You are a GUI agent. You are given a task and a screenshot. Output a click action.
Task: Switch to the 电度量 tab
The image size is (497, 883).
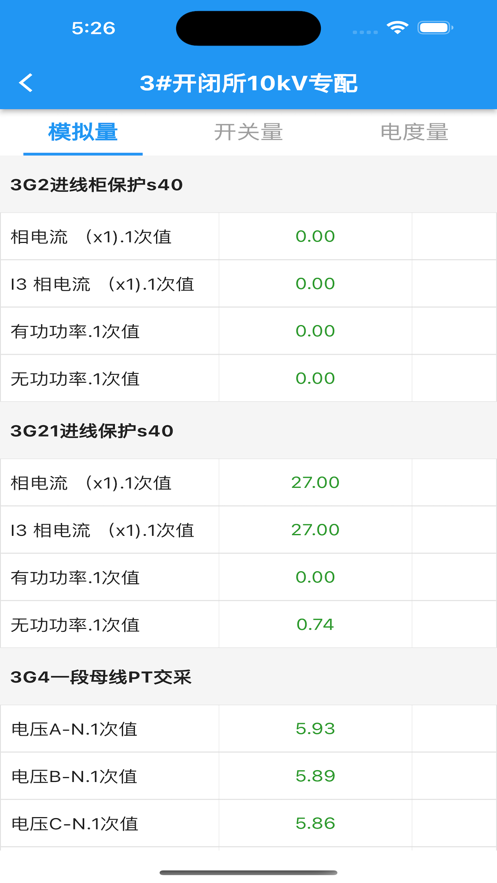[414, 132]
